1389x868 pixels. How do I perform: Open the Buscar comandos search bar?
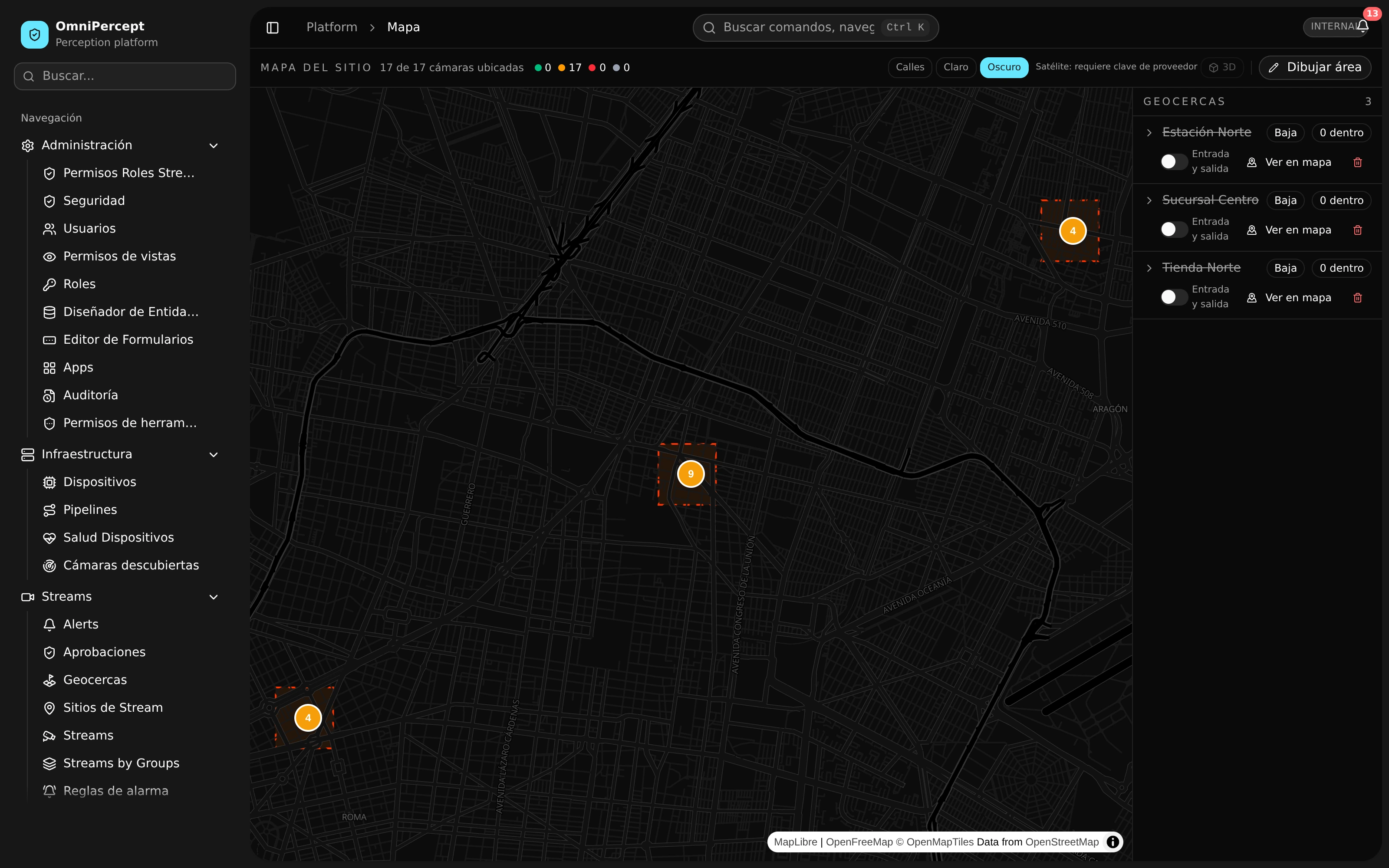[x=816, y=27]
